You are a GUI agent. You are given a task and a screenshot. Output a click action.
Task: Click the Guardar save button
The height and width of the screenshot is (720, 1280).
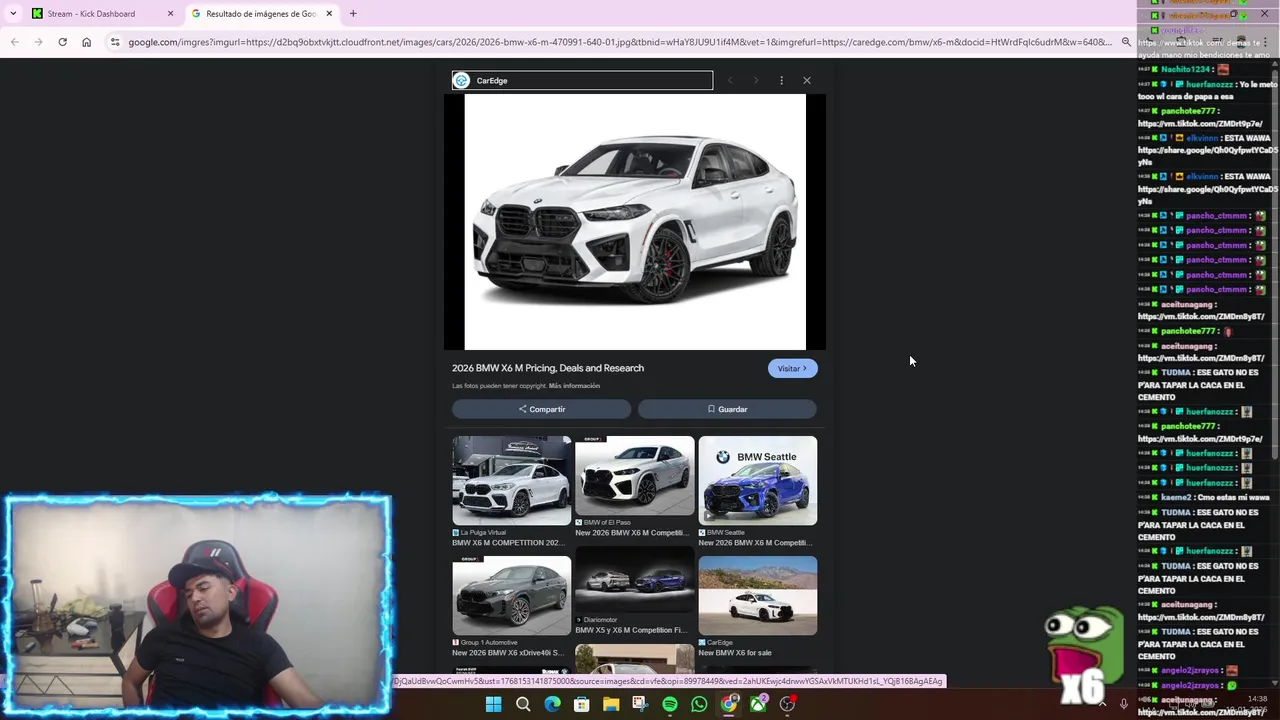click(727, 409)
